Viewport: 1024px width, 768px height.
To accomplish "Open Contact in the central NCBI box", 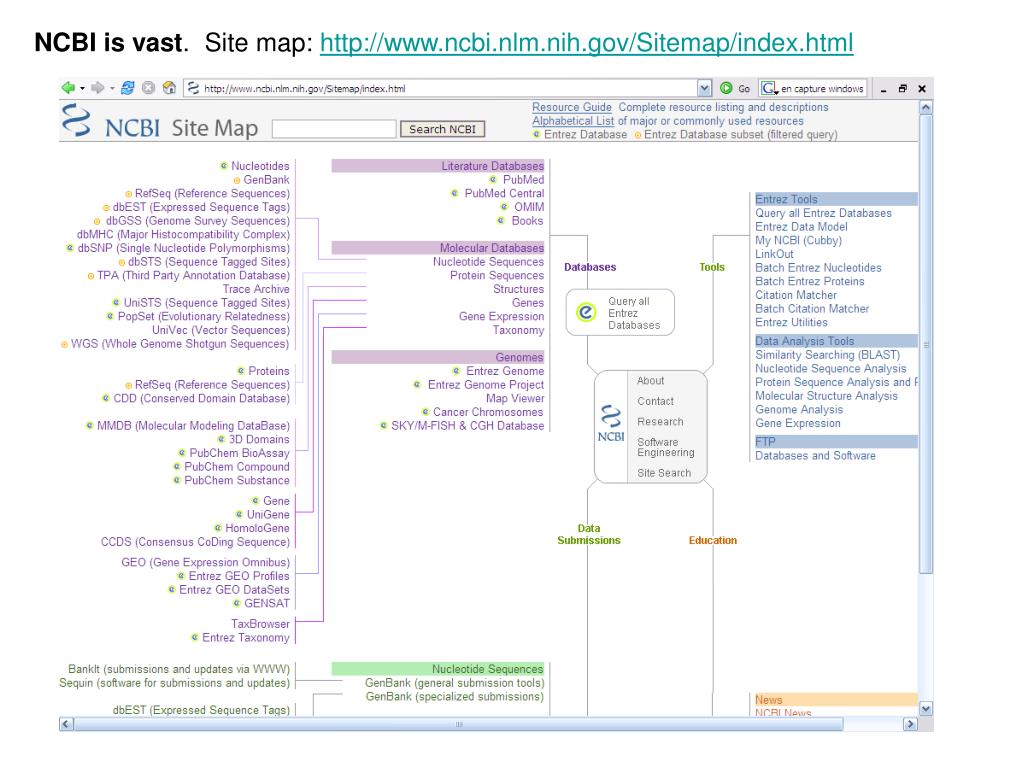I will click(655, 402).
